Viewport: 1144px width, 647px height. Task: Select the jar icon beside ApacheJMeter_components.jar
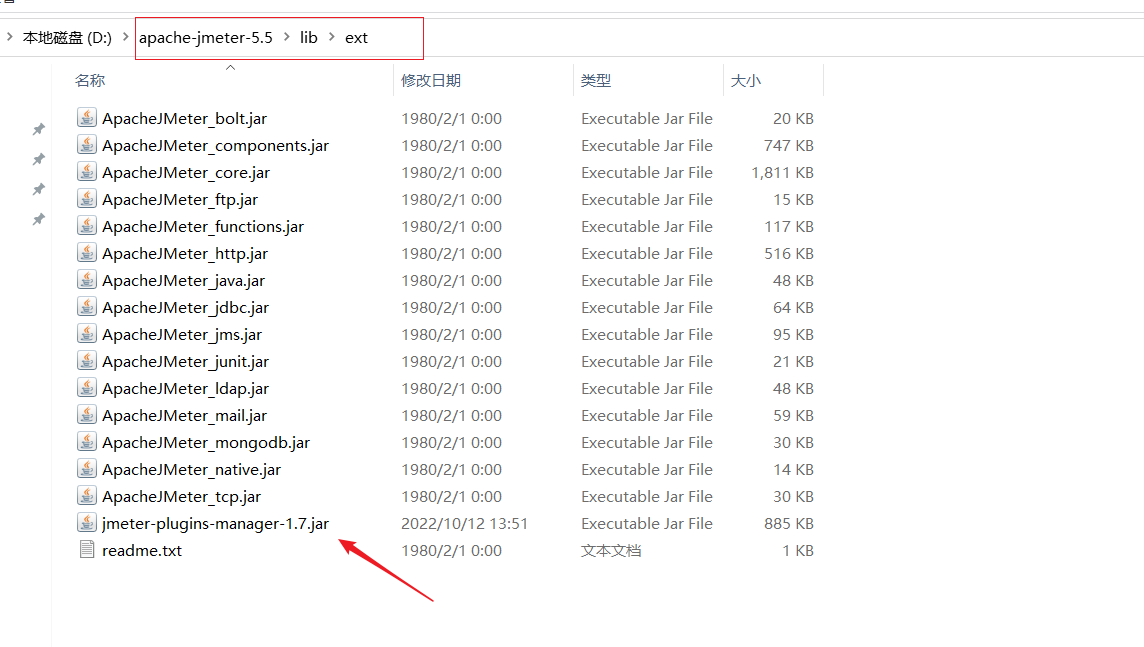tap(87, 144)
